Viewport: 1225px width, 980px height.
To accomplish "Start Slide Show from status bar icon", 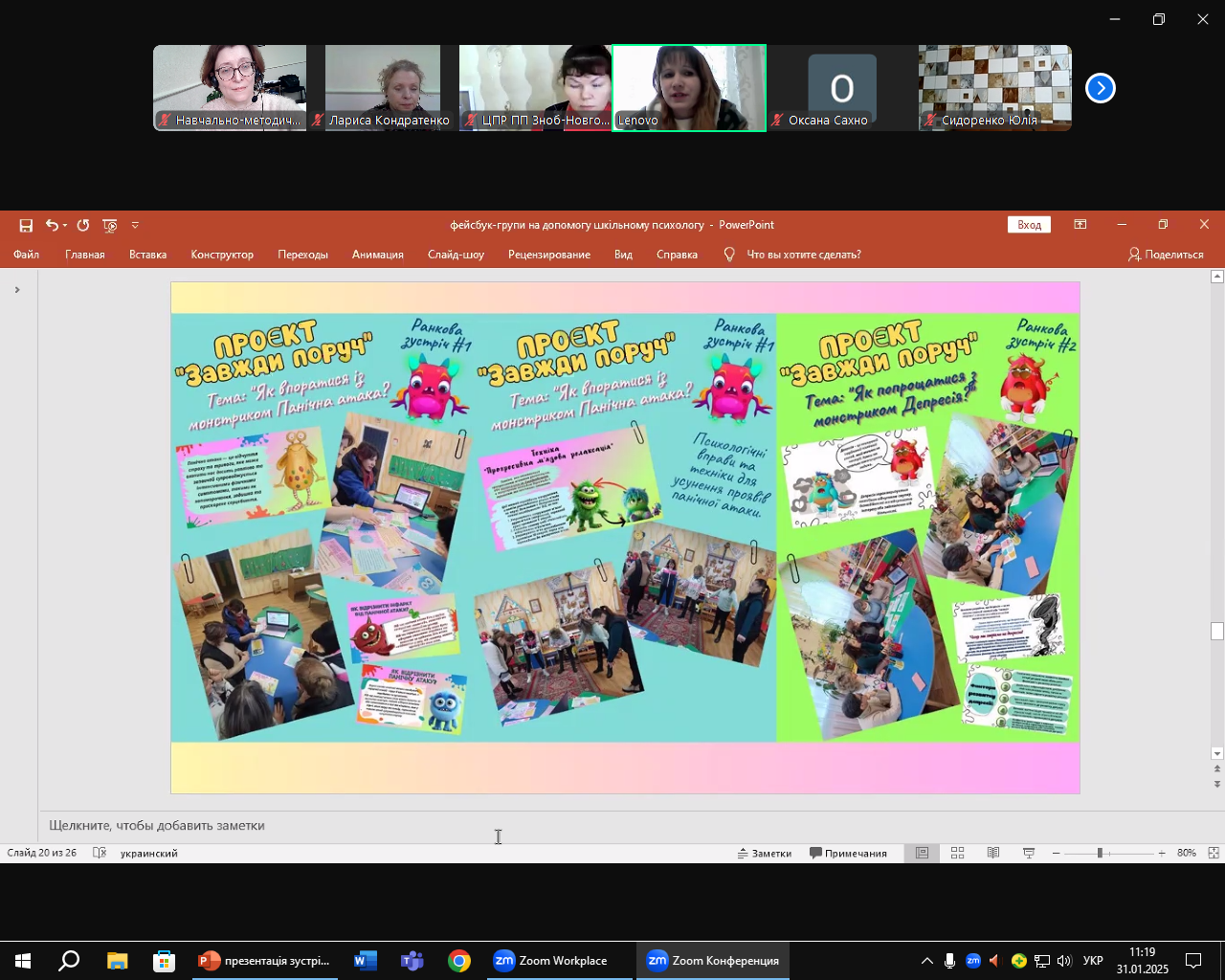I will click(1029, 854).
